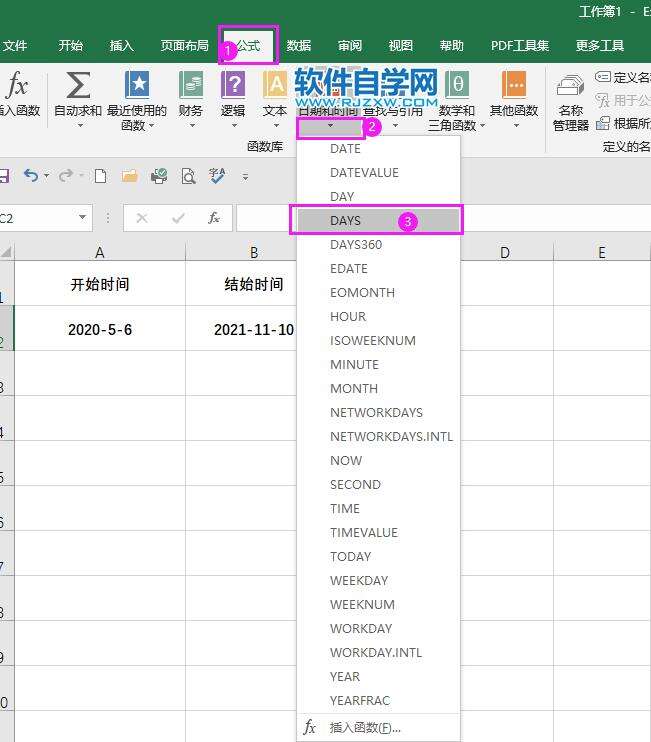Image resolution: width=651 pixels, height=742 pixels.
Task: Choose WORKDAY.INTL from the function list
Action: tap(378, 653)
